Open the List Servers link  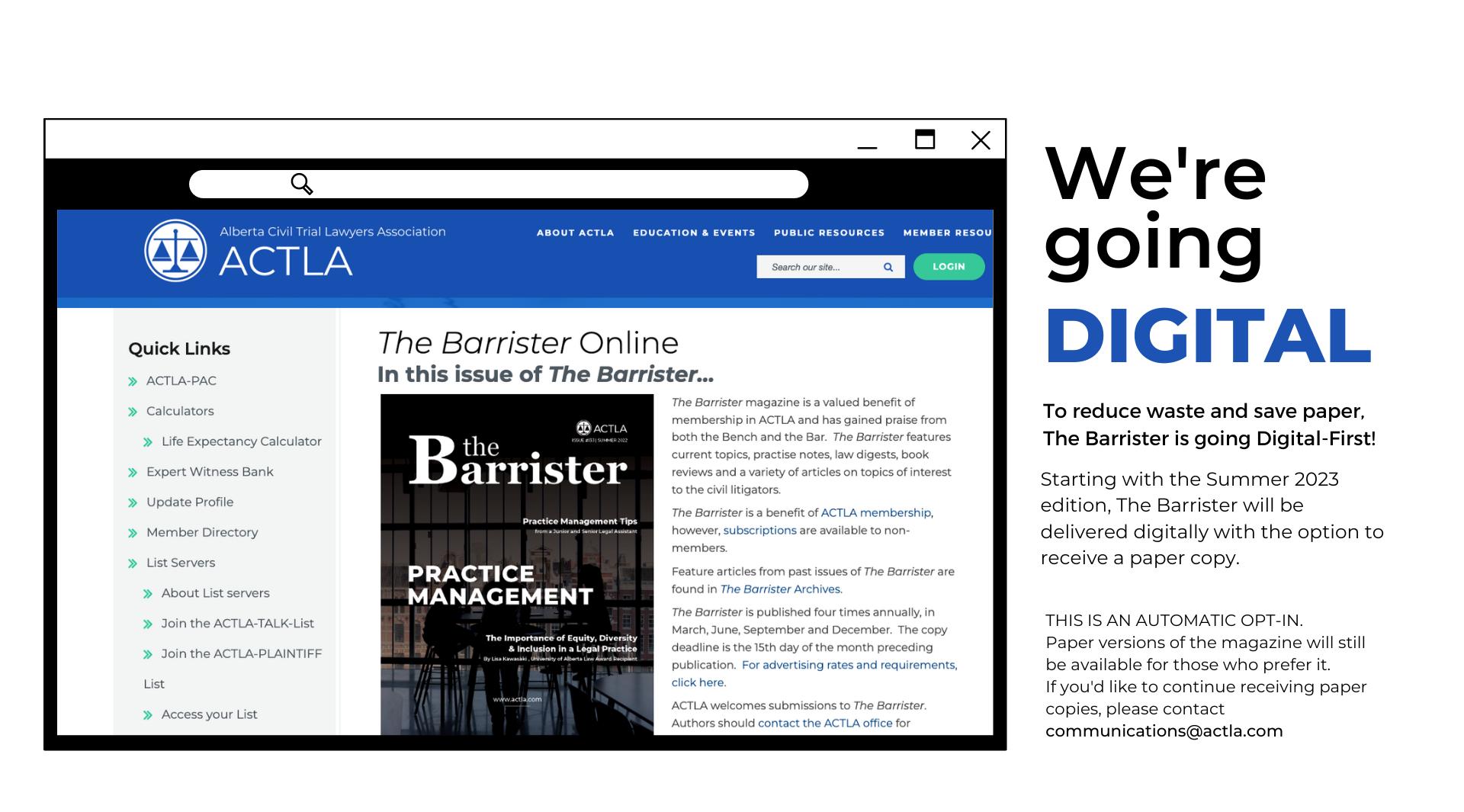click(x=181, y=563)
